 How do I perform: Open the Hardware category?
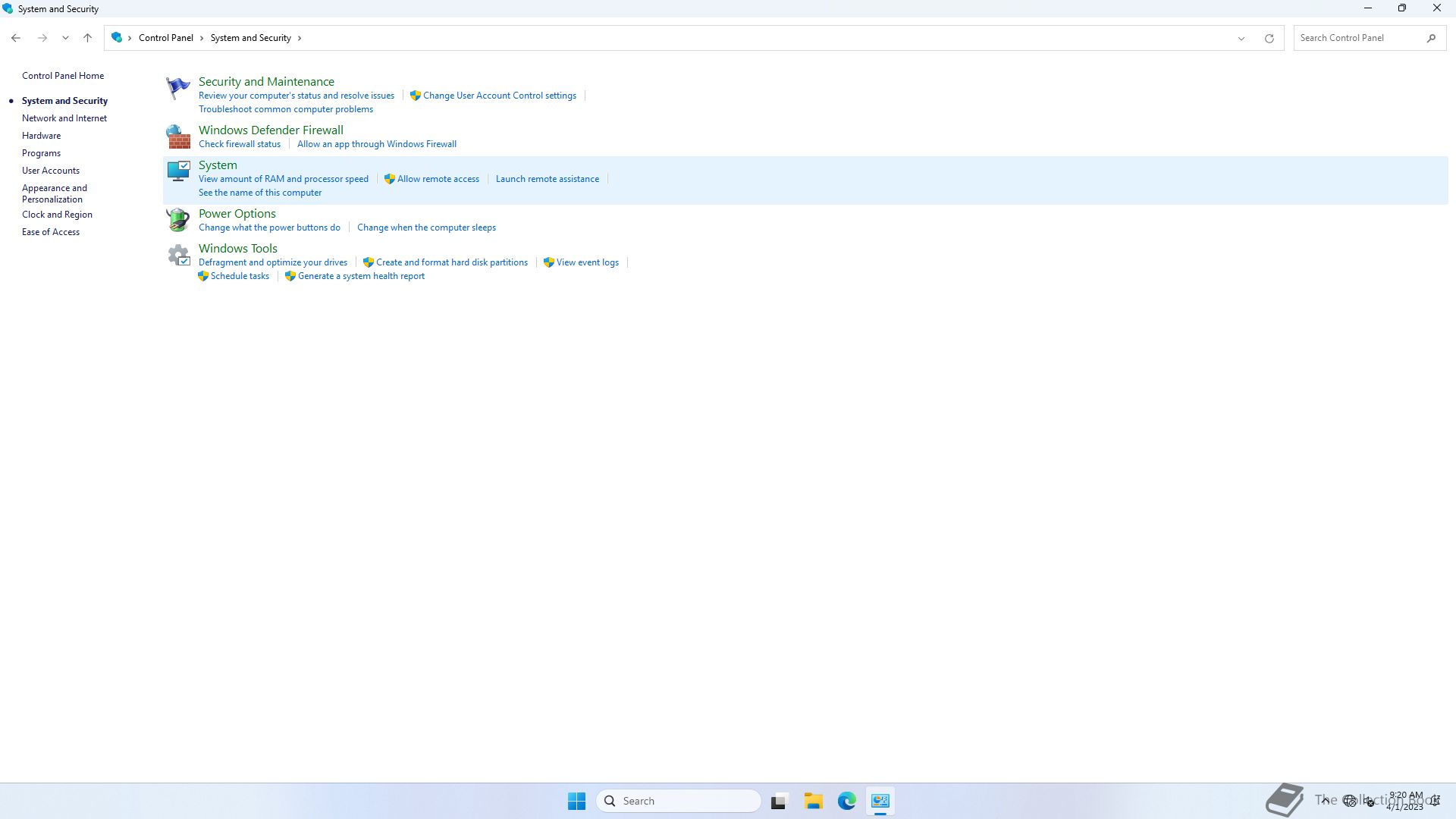tap(41, 136)
